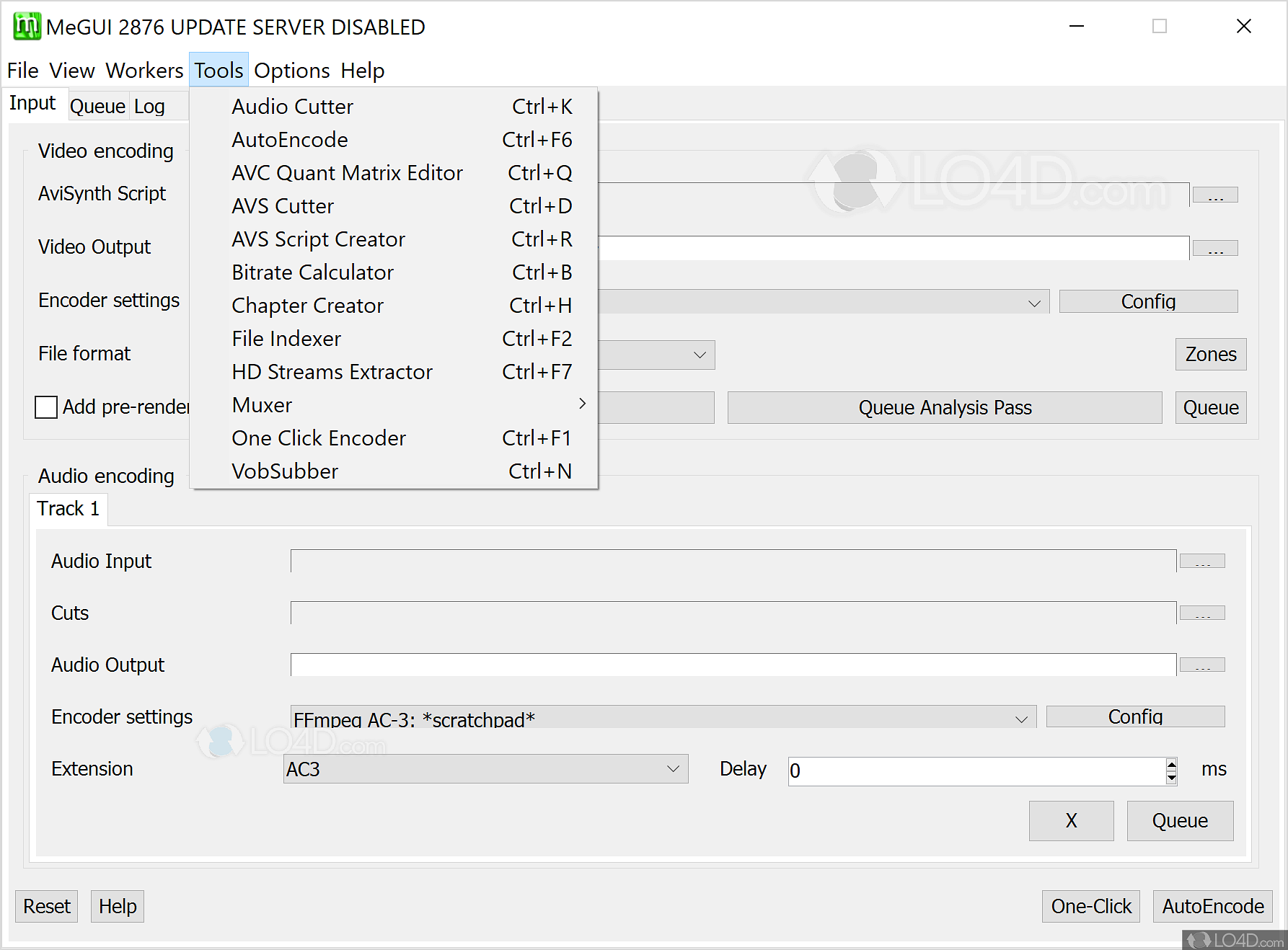
Task: Increase Delay using the spinner up arrow
Action: 1171,764
